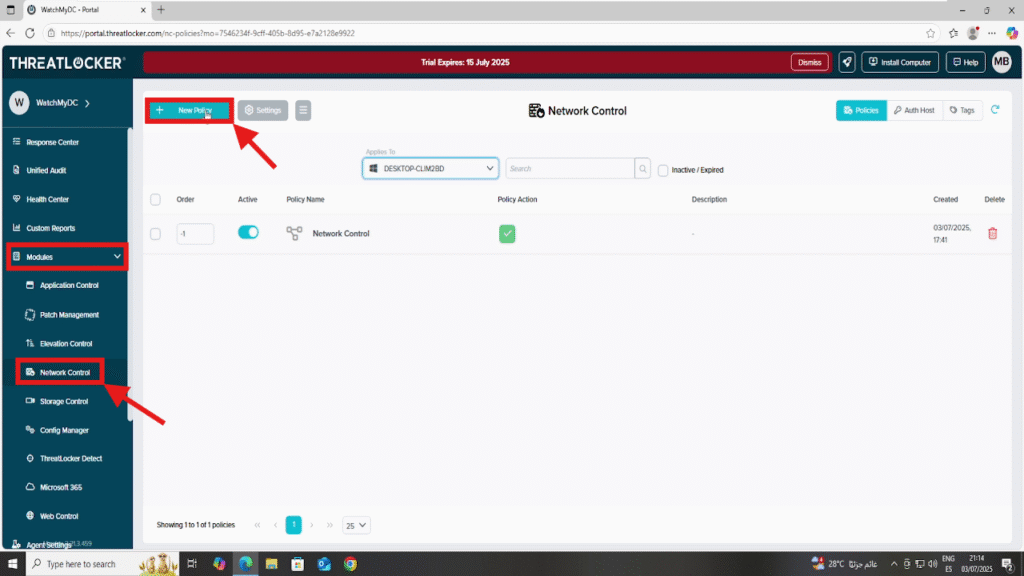Screen dimensions: 1024x576
Task: Dismiss the trial expiry banner
Action: 809,62
